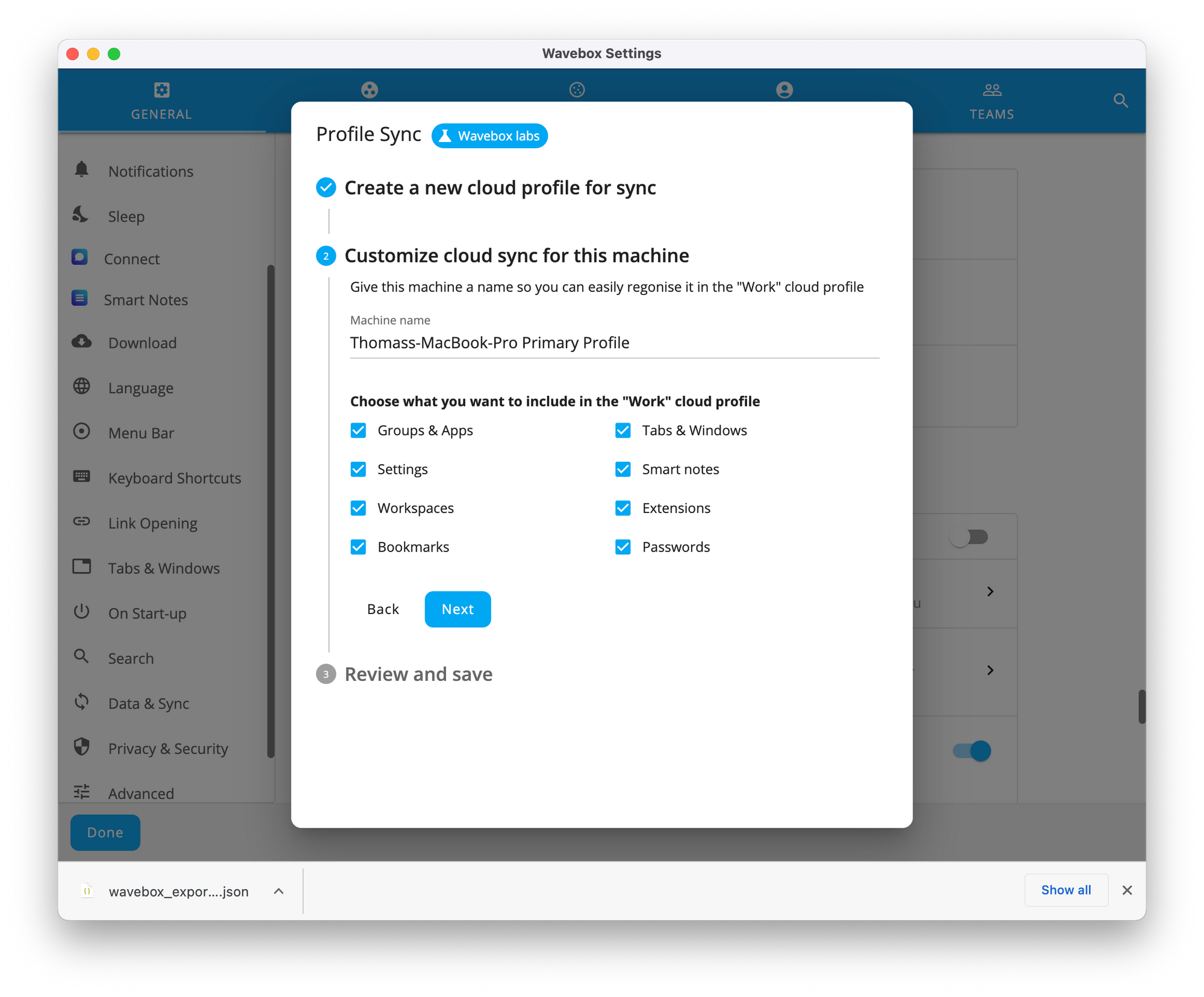Screen dimensions: 1204x997
Task: Click the Next button
Action: pos(458,609)
